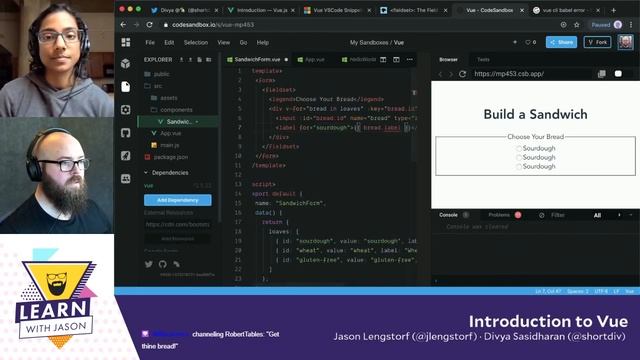Switch to the Tests preview tab
The height and width of the screenshot is (360, 640).
(x=483, y=60)
